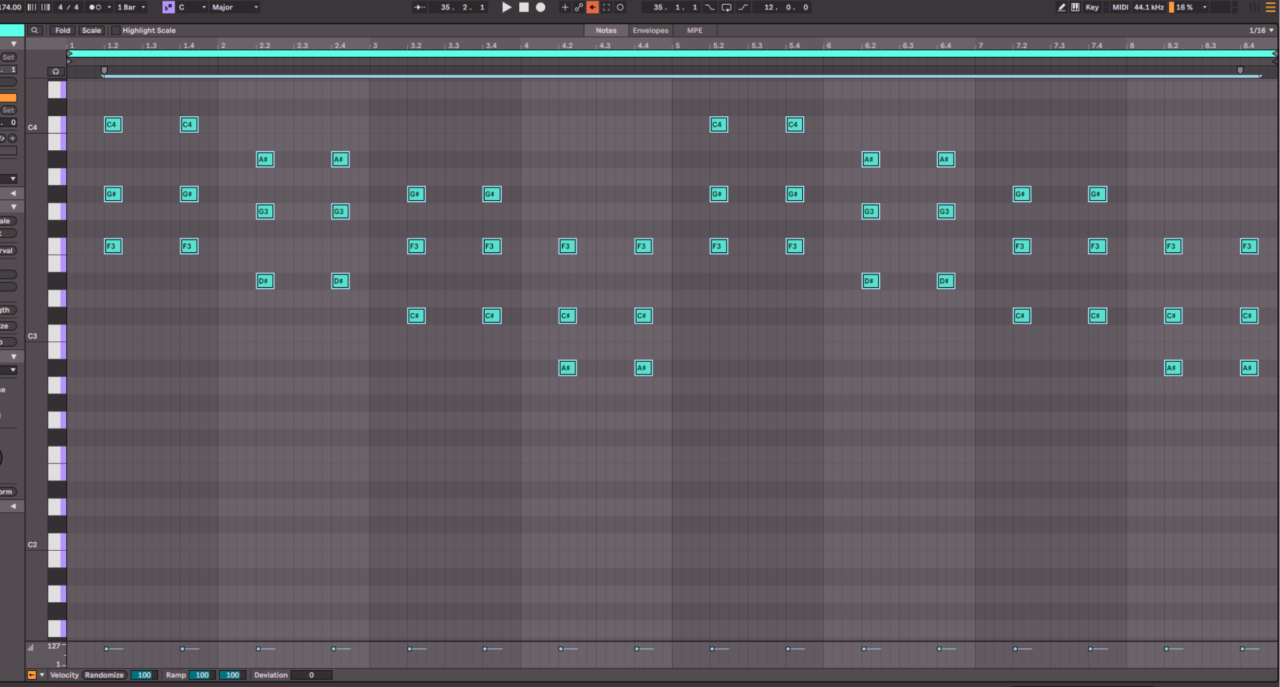
Task: Click the 16 % CPU load indicator
Action: tap(1183, 7)
